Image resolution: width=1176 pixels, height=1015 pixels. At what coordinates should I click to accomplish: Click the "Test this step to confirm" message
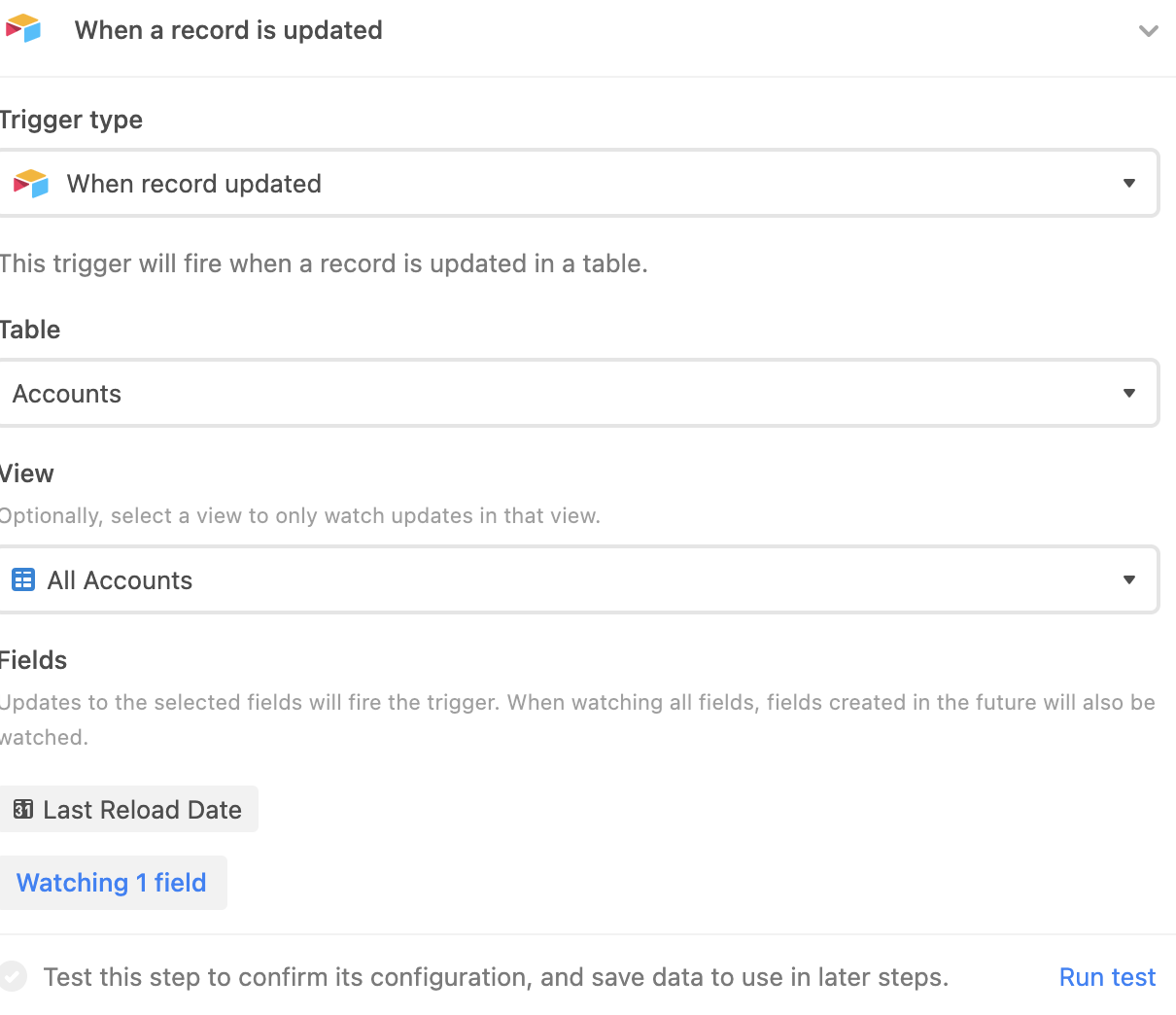click(x=496, y=977)
